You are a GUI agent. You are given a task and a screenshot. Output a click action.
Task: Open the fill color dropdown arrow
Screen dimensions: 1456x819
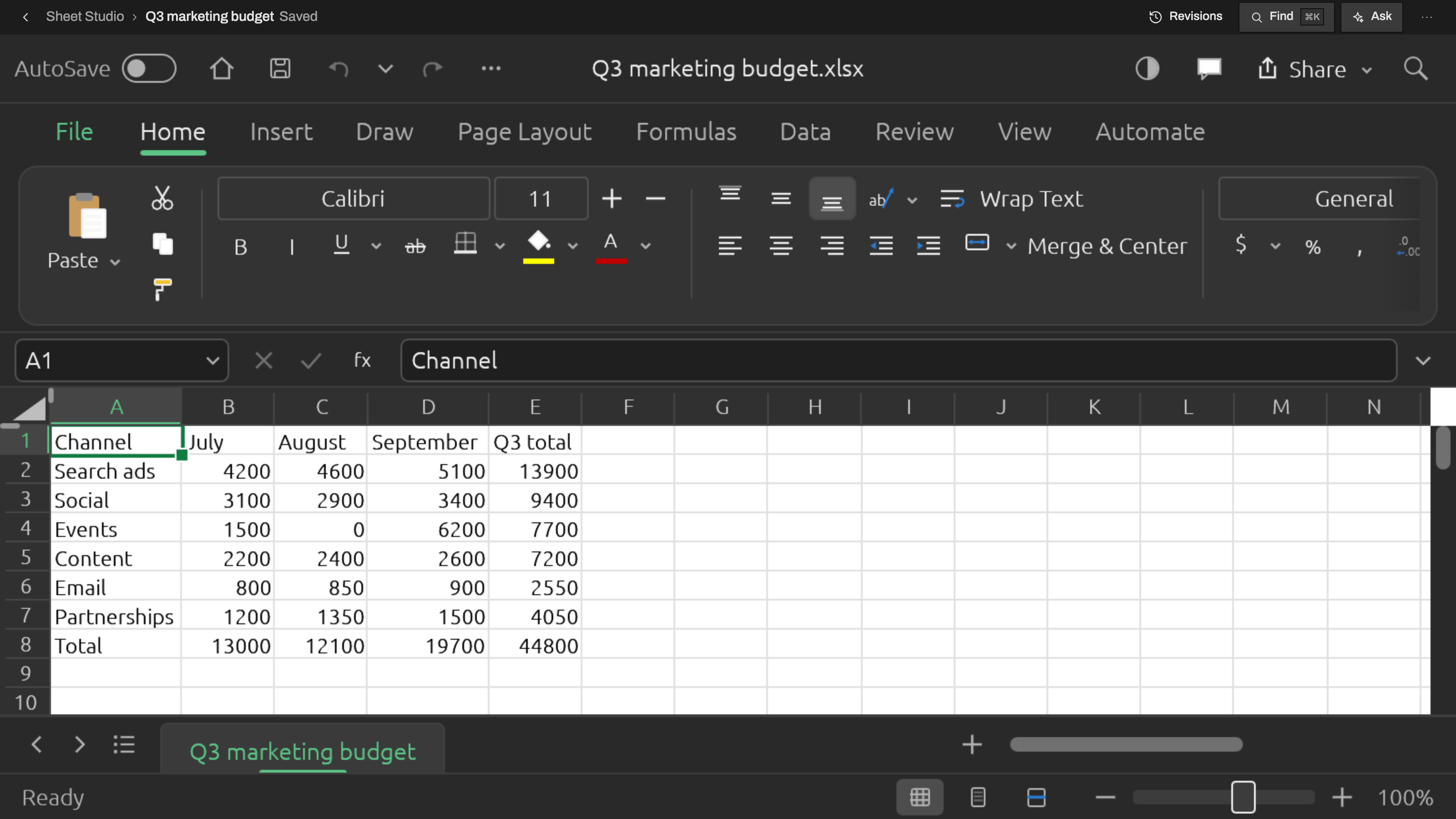pos(572,247)
